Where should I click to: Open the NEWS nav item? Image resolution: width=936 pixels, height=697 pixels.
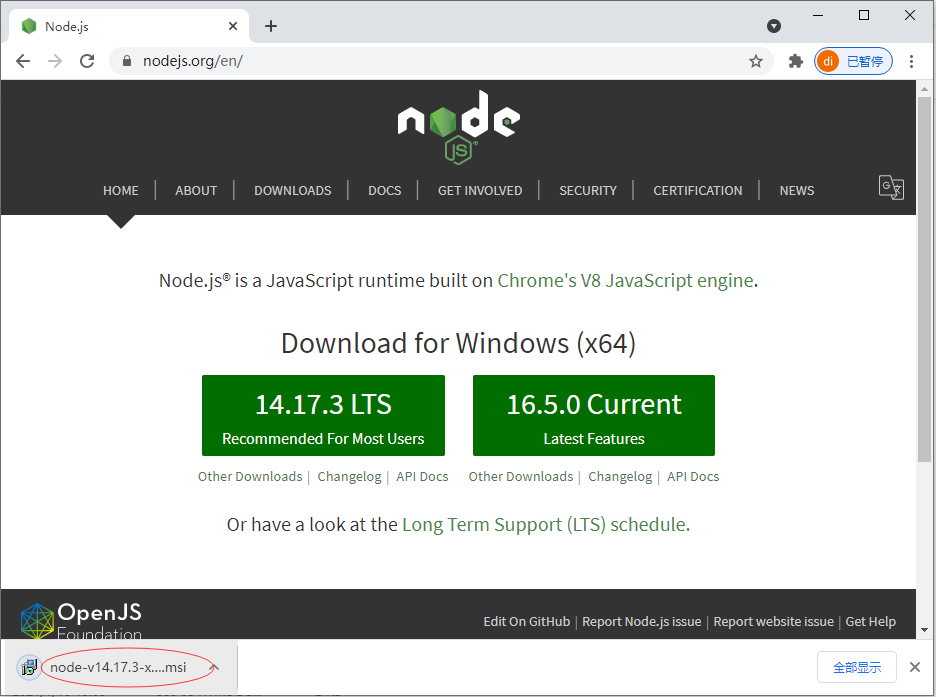point(797,190)
